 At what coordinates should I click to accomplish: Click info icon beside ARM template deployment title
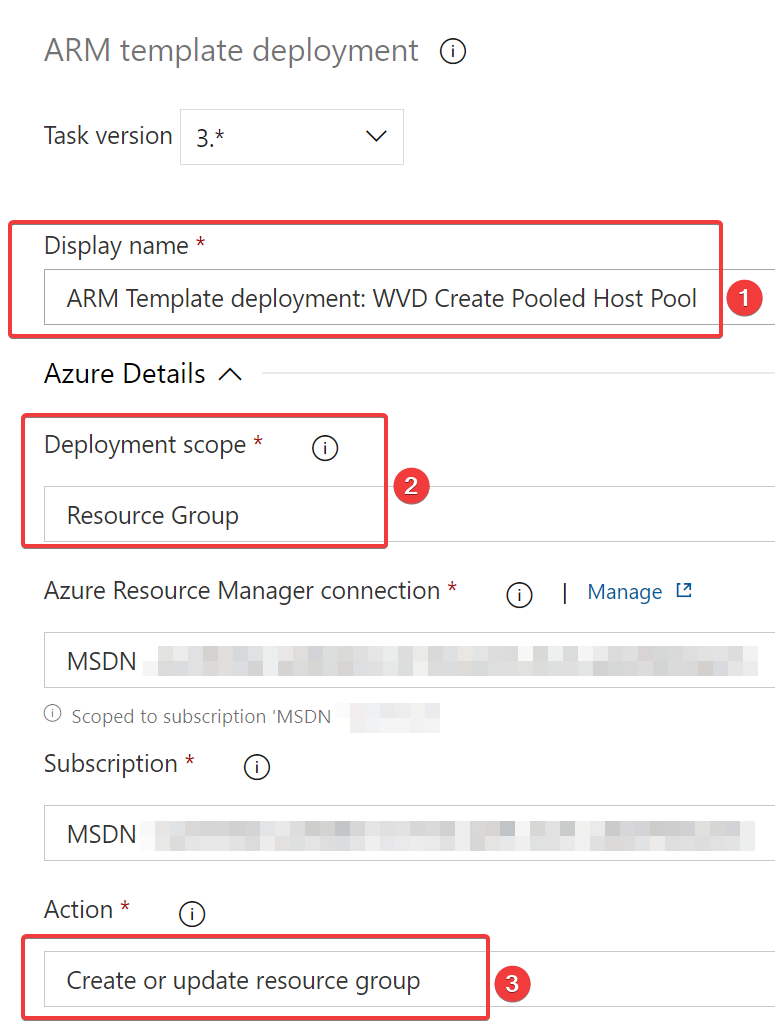453,52
